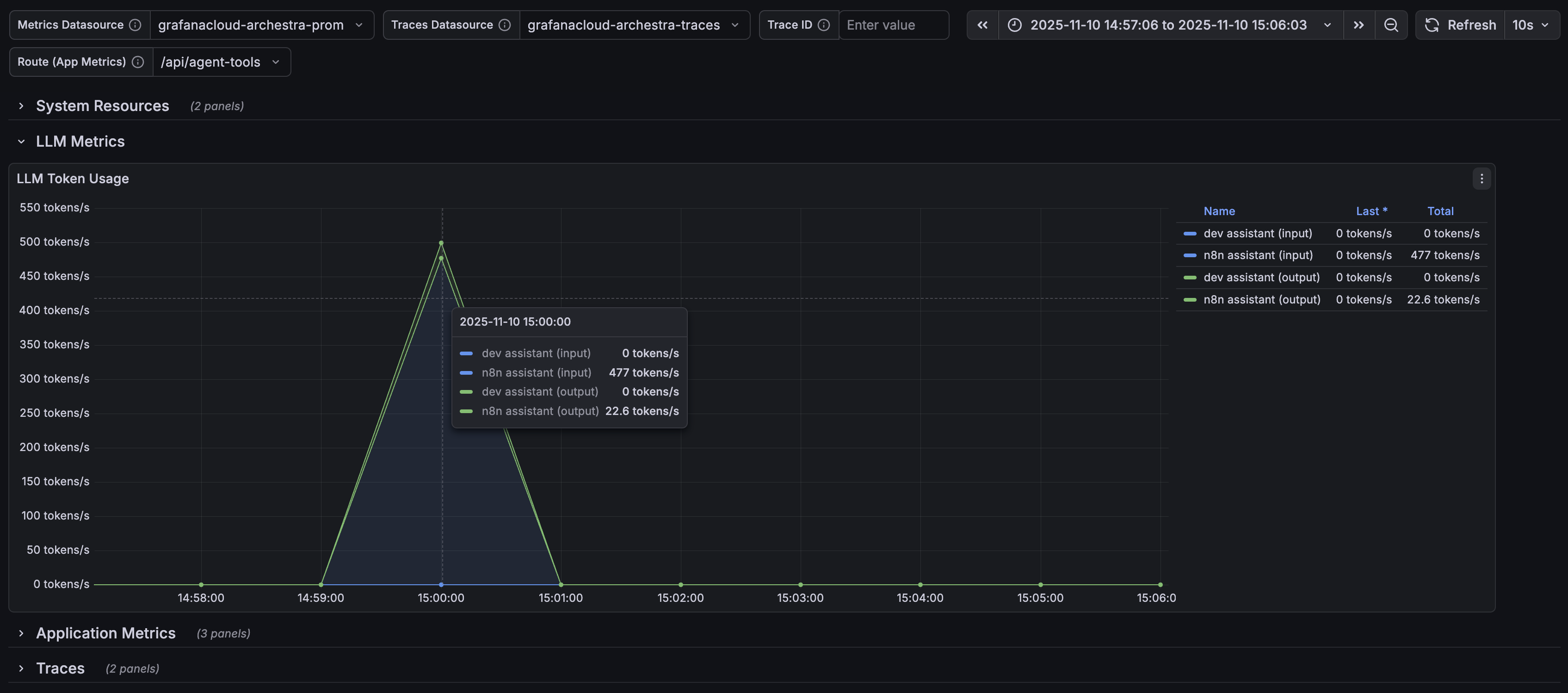Image resolution: width=1568 pixels, height=693 pixels.
Task: Click the Traces Datasource info icon
Action: 505,25
